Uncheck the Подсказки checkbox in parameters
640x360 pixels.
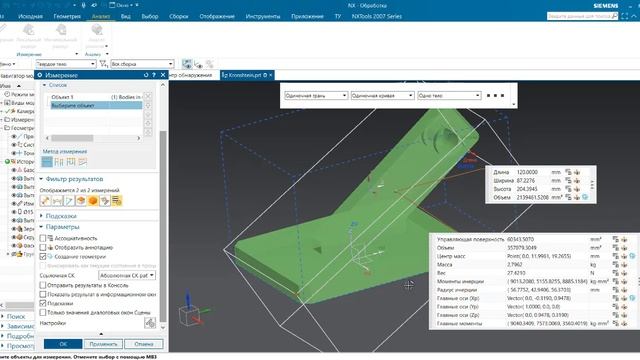tap(43, 303)
